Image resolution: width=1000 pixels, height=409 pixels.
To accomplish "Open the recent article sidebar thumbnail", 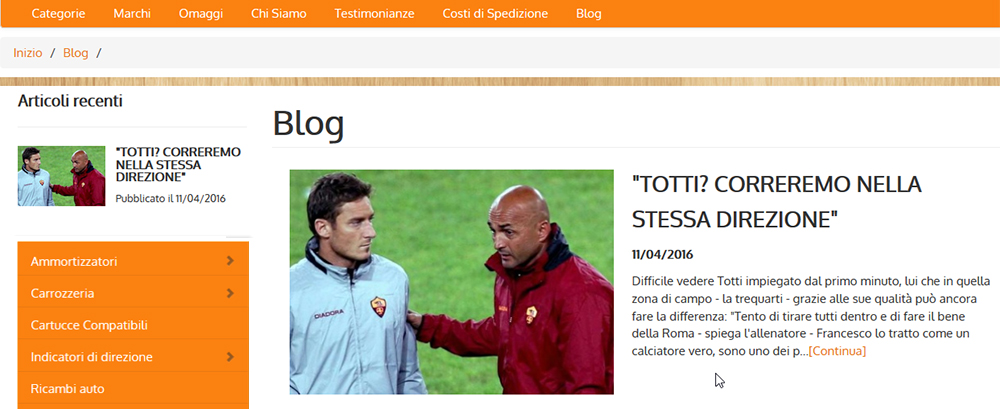I will tap(61, 175).
